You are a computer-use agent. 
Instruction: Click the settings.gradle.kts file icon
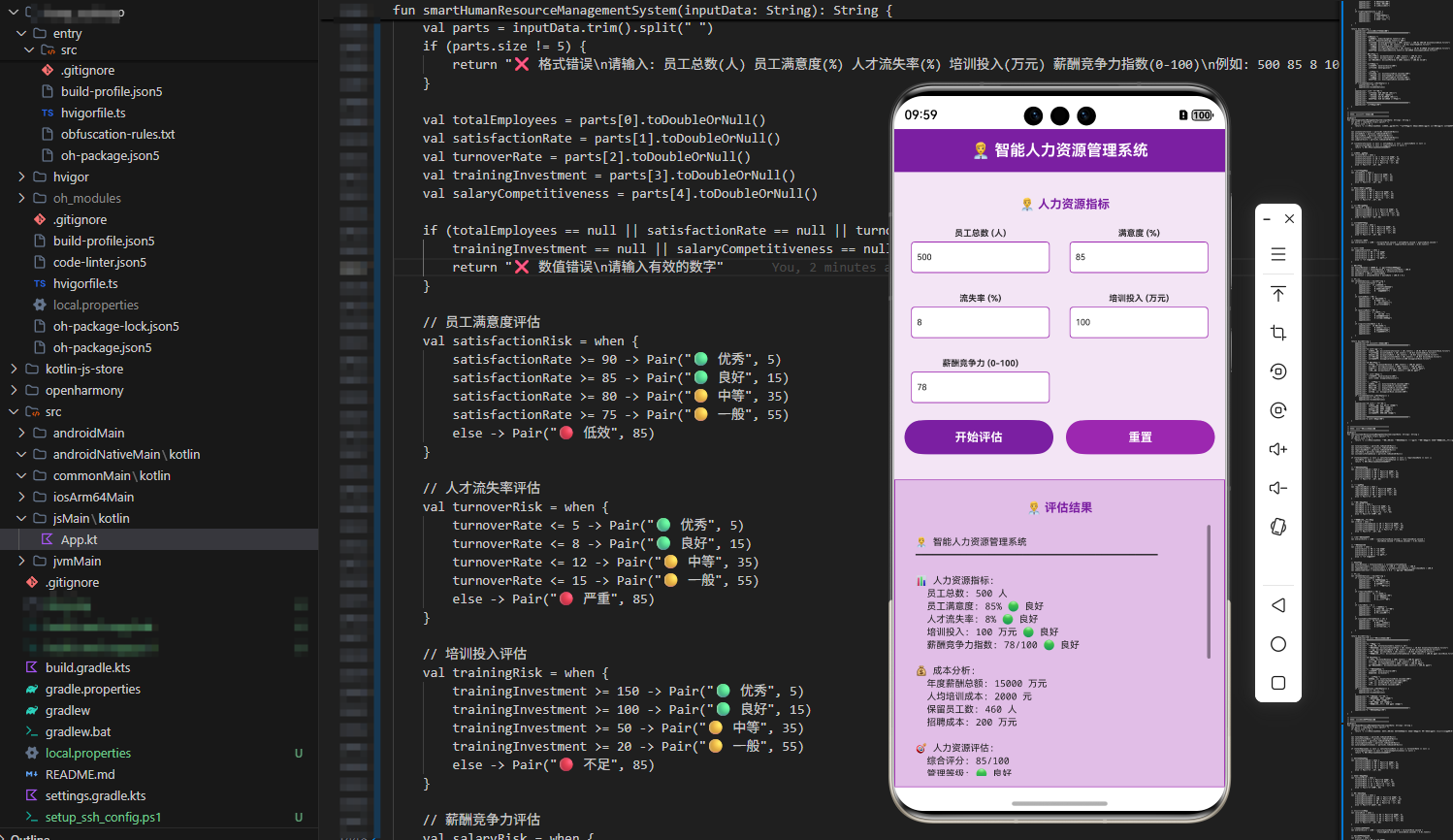tap(32, 795)
